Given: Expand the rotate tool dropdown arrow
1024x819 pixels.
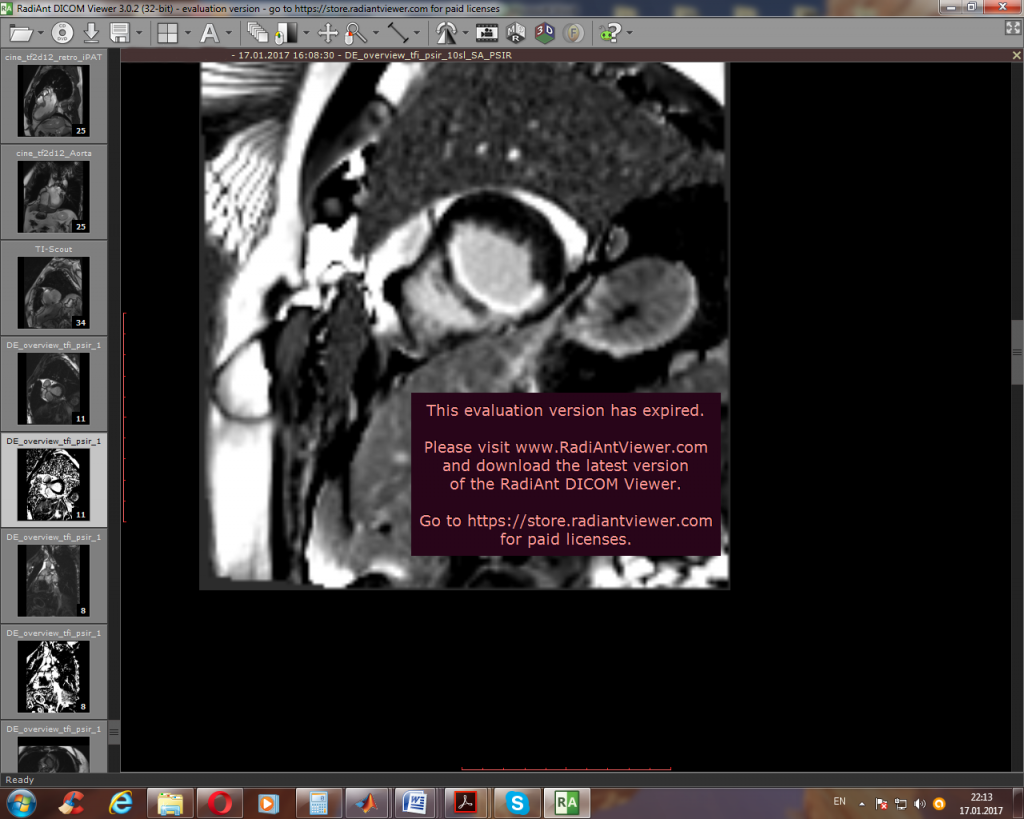Looking at the screenshot, I should [x=465, y=33].
